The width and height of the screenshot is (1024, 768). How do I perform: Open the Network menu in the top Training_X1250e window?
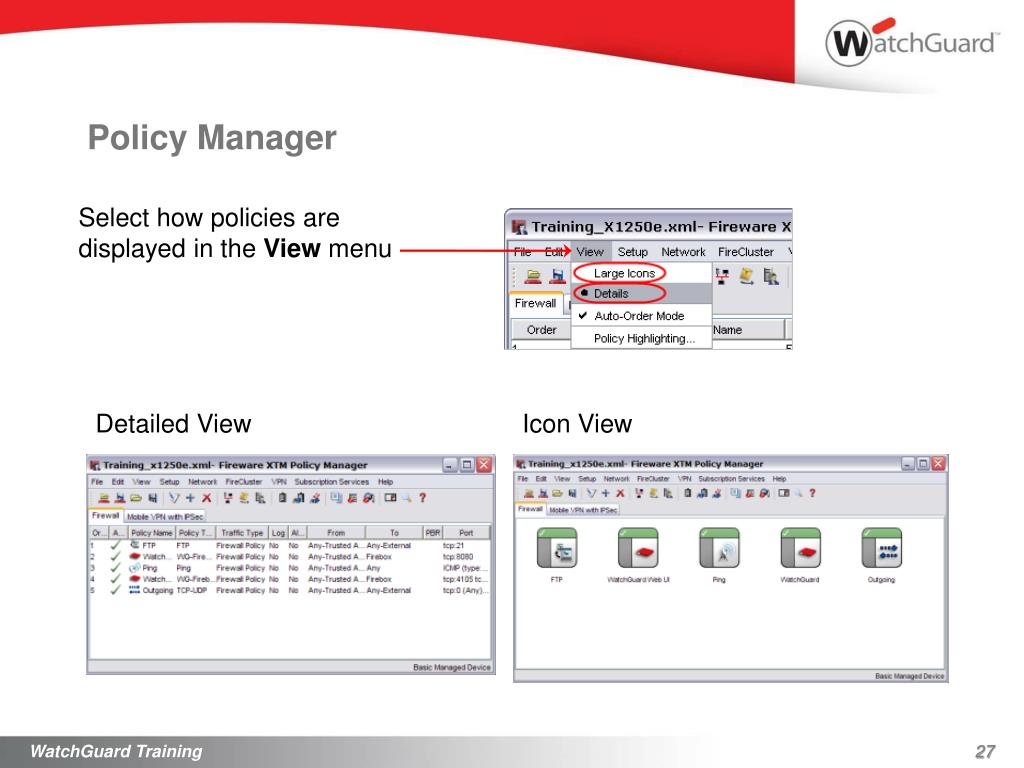tap(683, 251)
